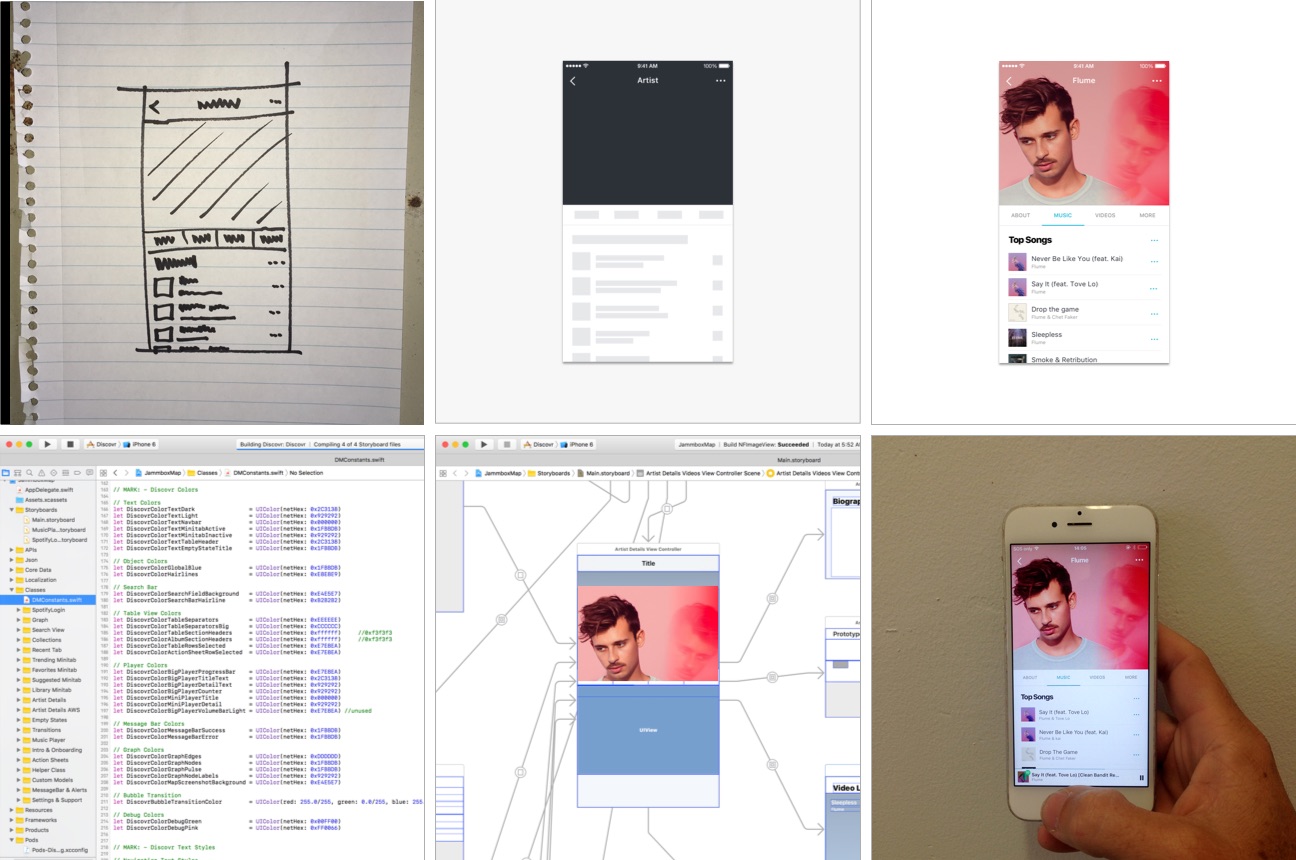This screenshot has height=860, width=1296.
Task: Open iPhone 6 device selector in DMConstants window
Action: click(x=140, y=444)
